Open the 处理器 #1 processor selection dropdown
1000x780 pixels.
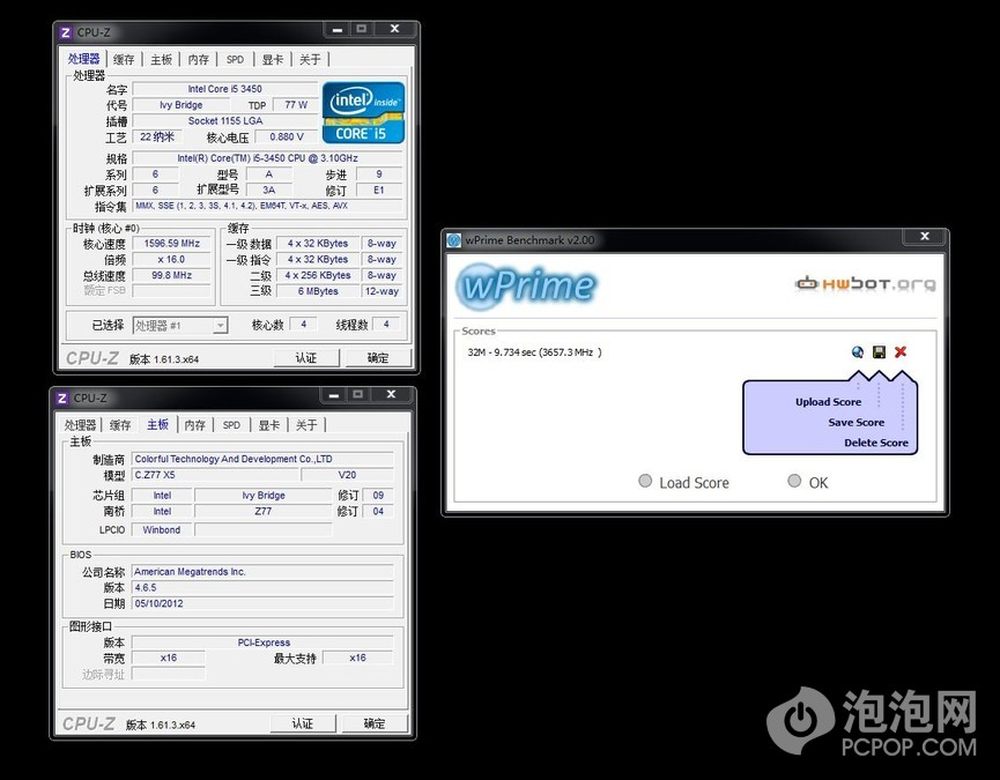[180, 325]
